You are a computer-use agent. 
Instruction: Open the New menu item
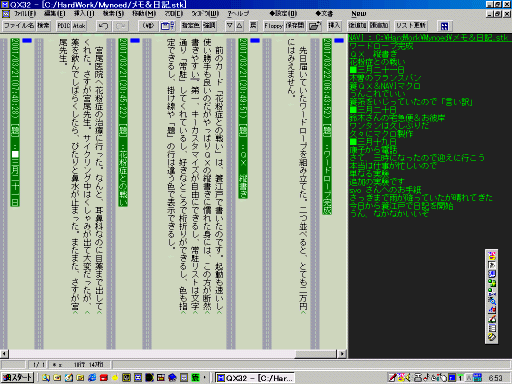click(359, 14)
